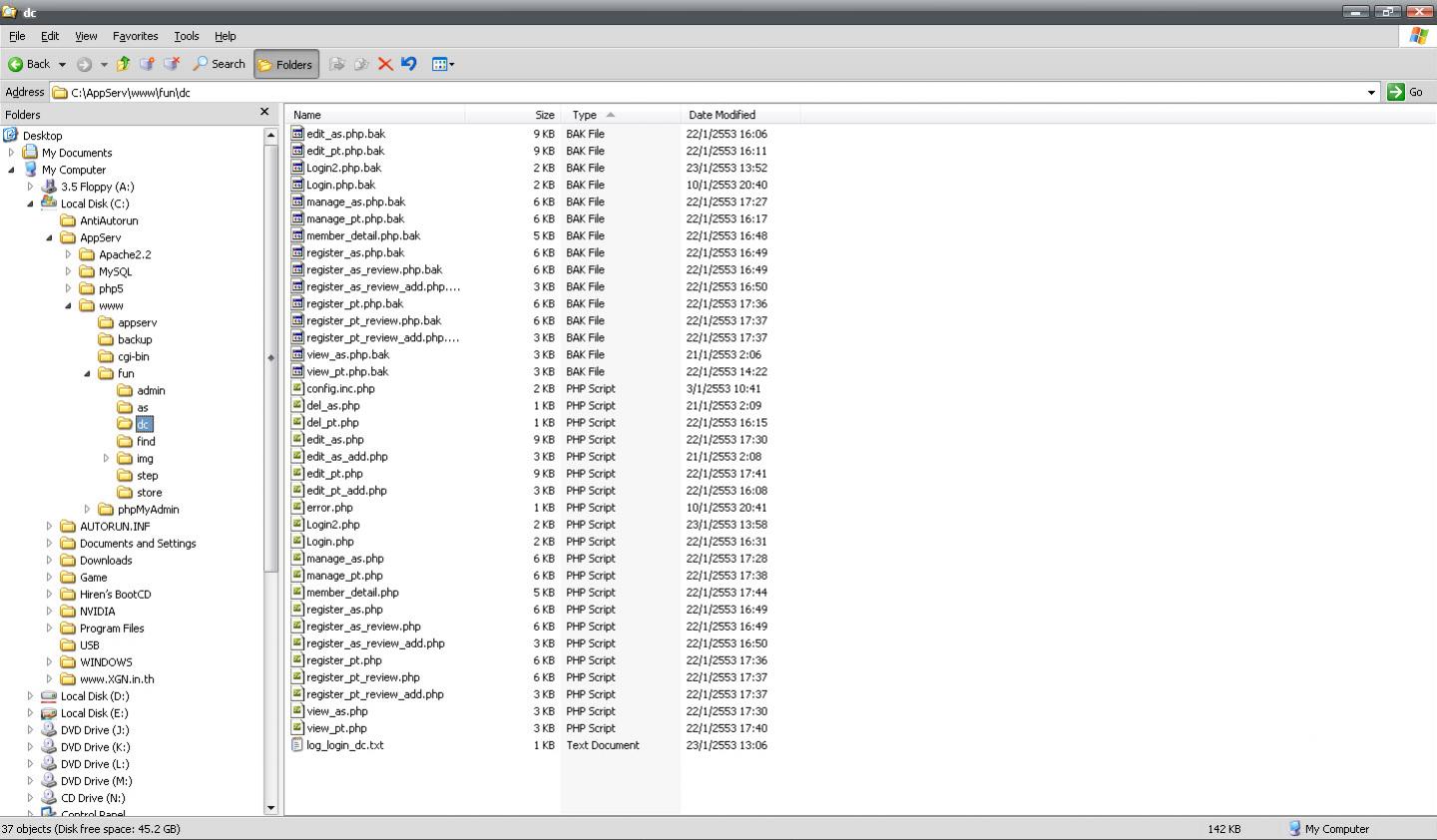Open the Favorites menu
This screenshot has height=840, width=1437.
tap(135, 36)
